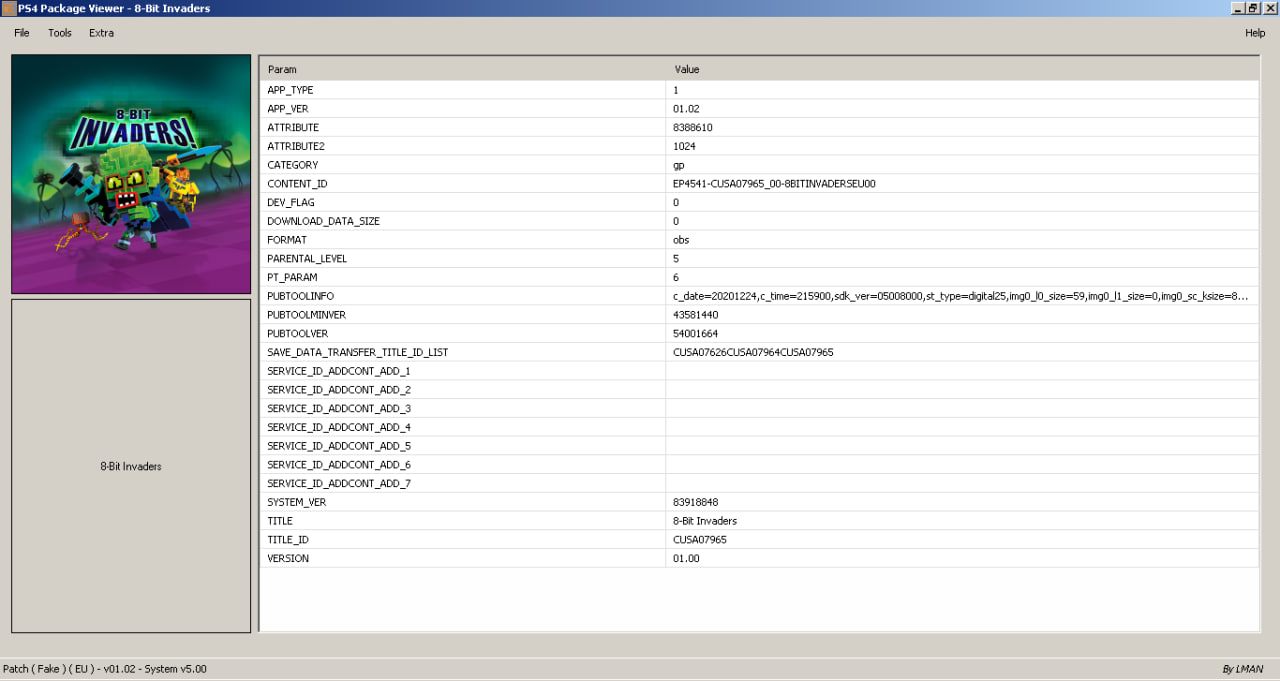
Task: Click the 01.00 version value
Action: (686, 559)
